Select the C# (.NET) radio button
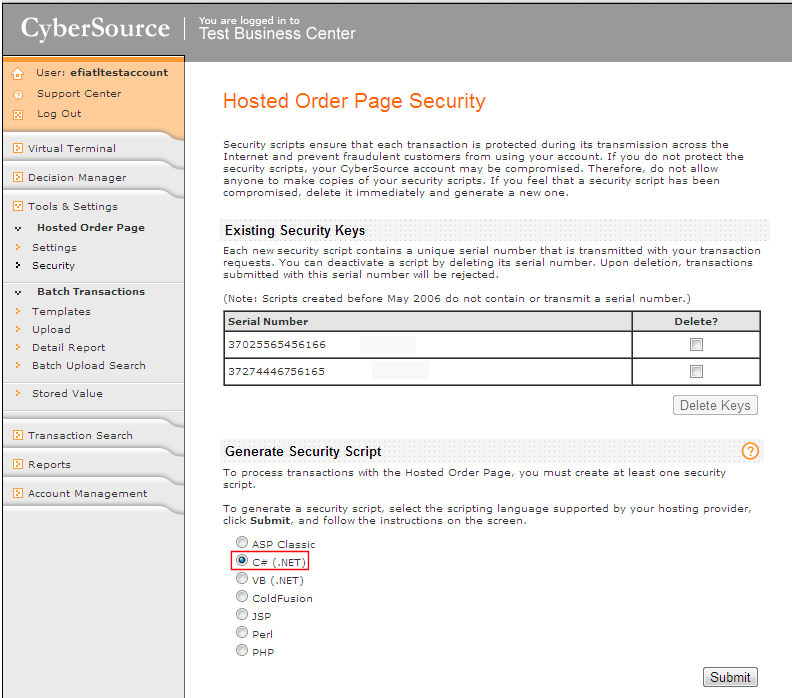Image resolution: width=792 pixels, height=698 pixels. coord(242,561)
